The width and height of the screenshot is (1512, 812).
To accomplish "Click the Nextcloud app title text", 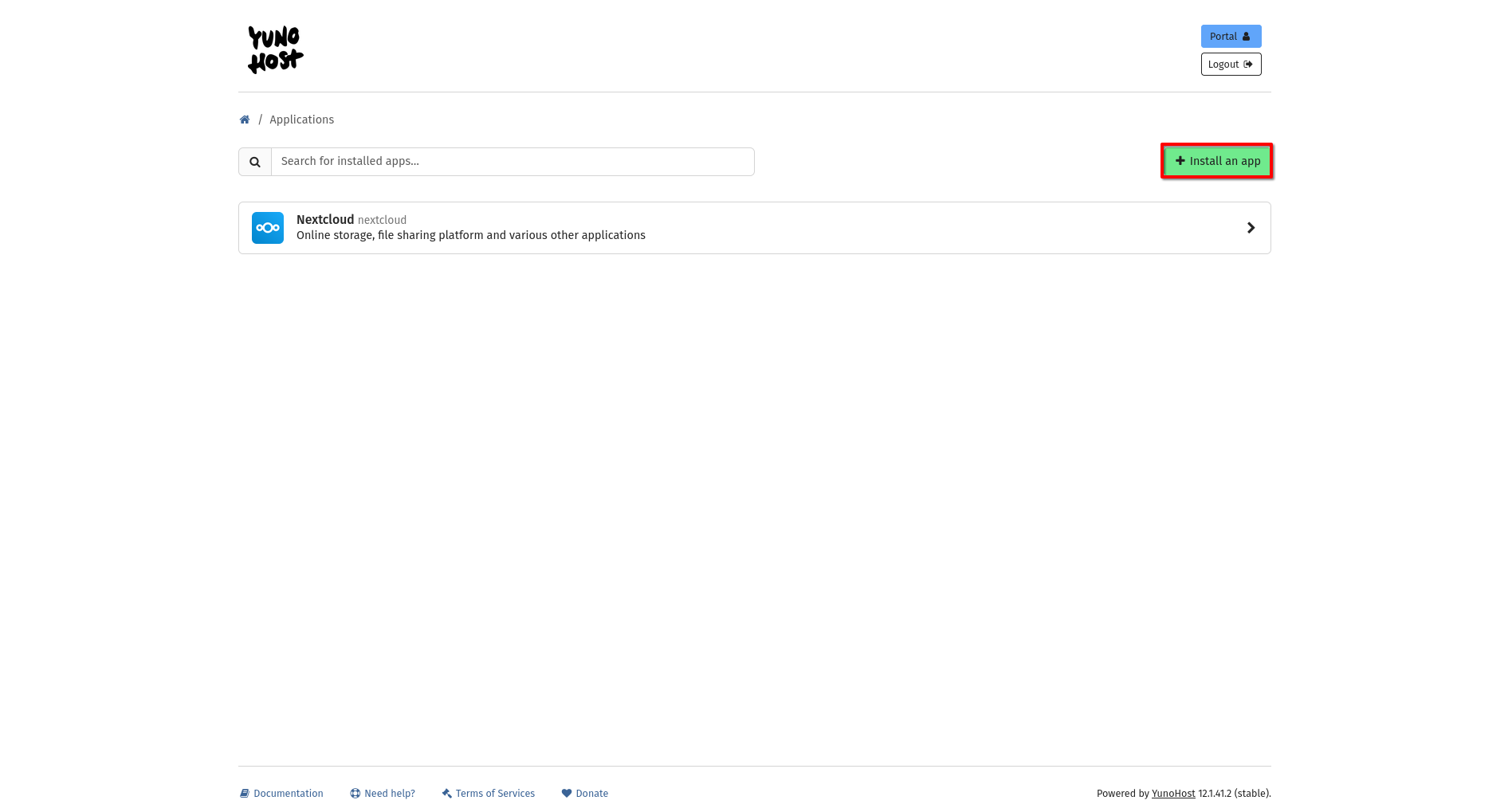I will 325,220.
